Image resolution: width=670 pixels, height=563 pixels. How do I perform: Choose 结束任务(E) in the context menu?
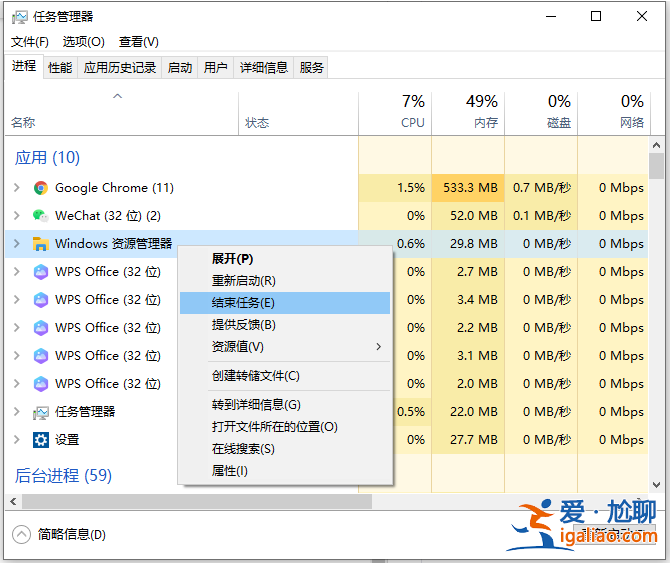click(x=285, y=303)
